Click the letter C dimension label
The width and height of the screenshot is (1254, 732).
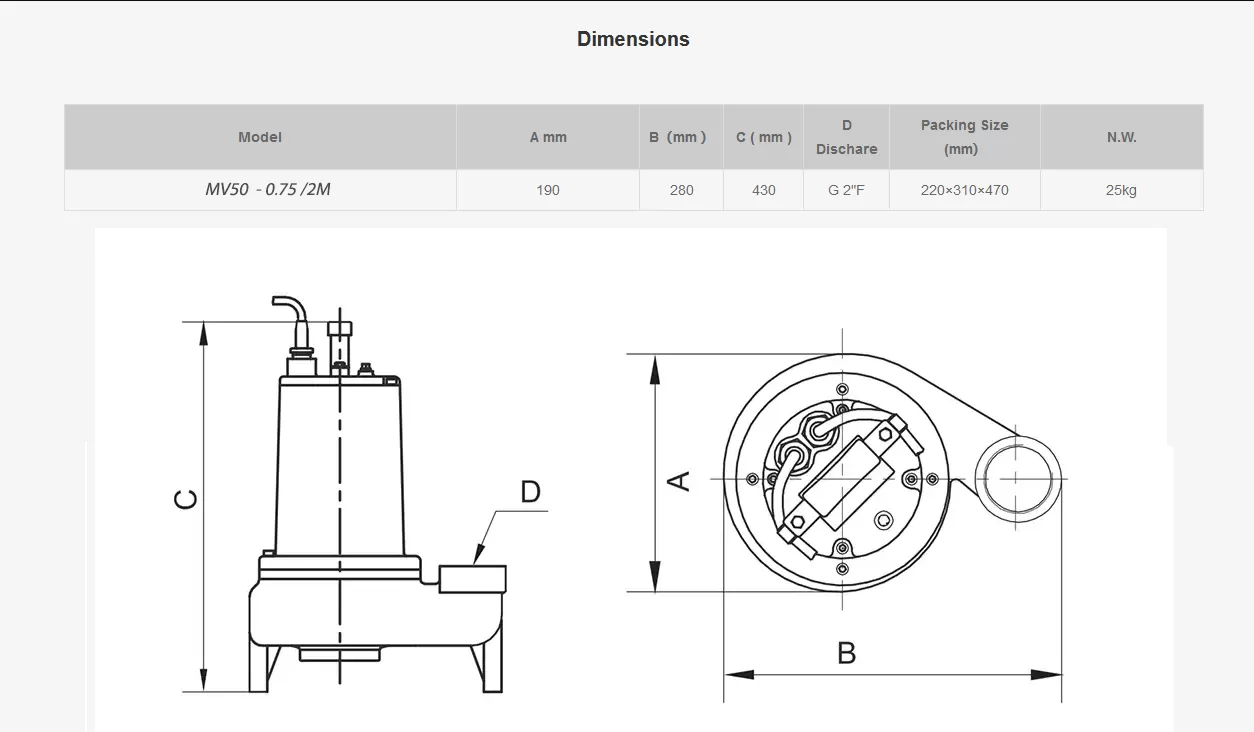(x=185, y=495)
